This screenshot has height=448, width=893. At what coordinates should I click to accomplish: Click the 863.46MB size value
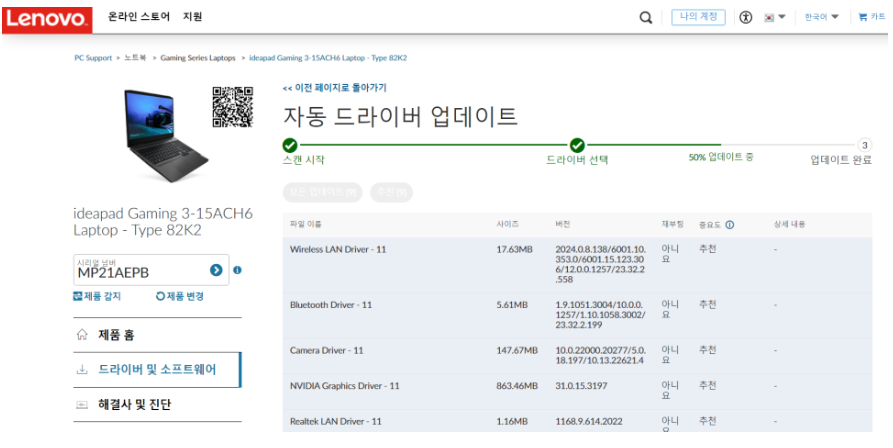pos(517,386)
